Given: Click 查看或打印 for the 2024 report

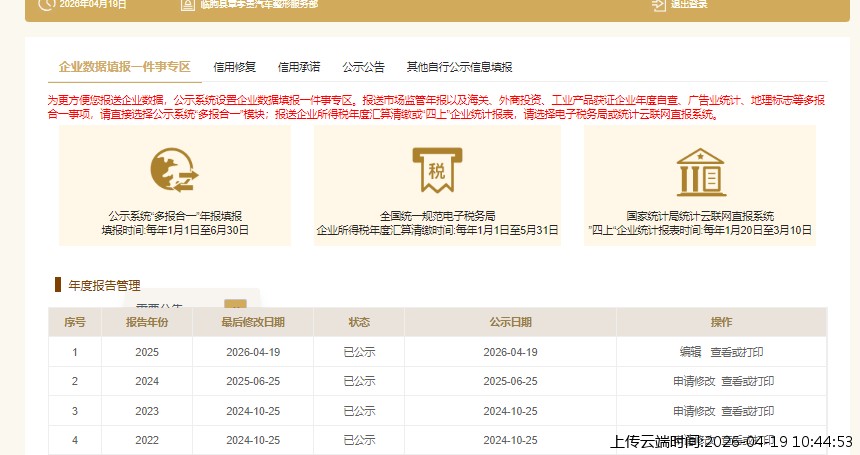Looking at the screenshot, I should (748, 381).
